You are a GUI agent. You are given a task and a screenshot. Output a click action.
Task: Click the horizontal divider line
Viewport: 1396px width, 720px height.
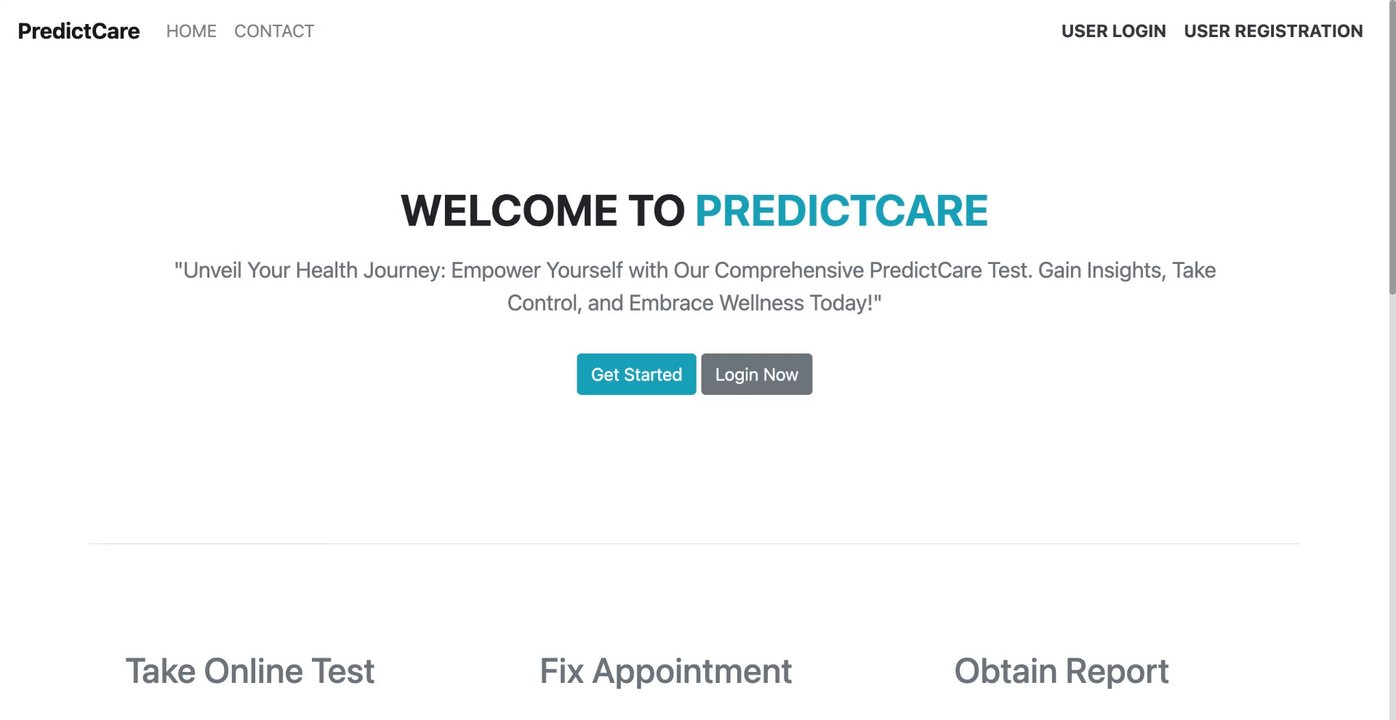[694, 544]
